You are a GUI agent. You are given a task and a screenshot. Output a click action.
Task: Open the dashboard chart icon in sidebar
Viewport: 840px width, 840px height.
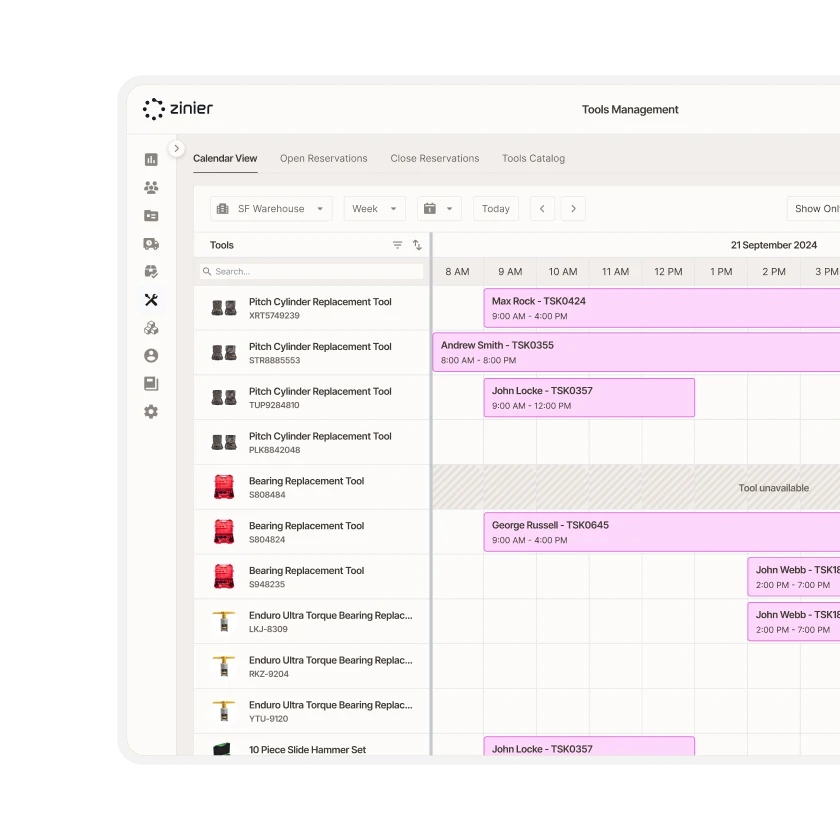point(151,159)
